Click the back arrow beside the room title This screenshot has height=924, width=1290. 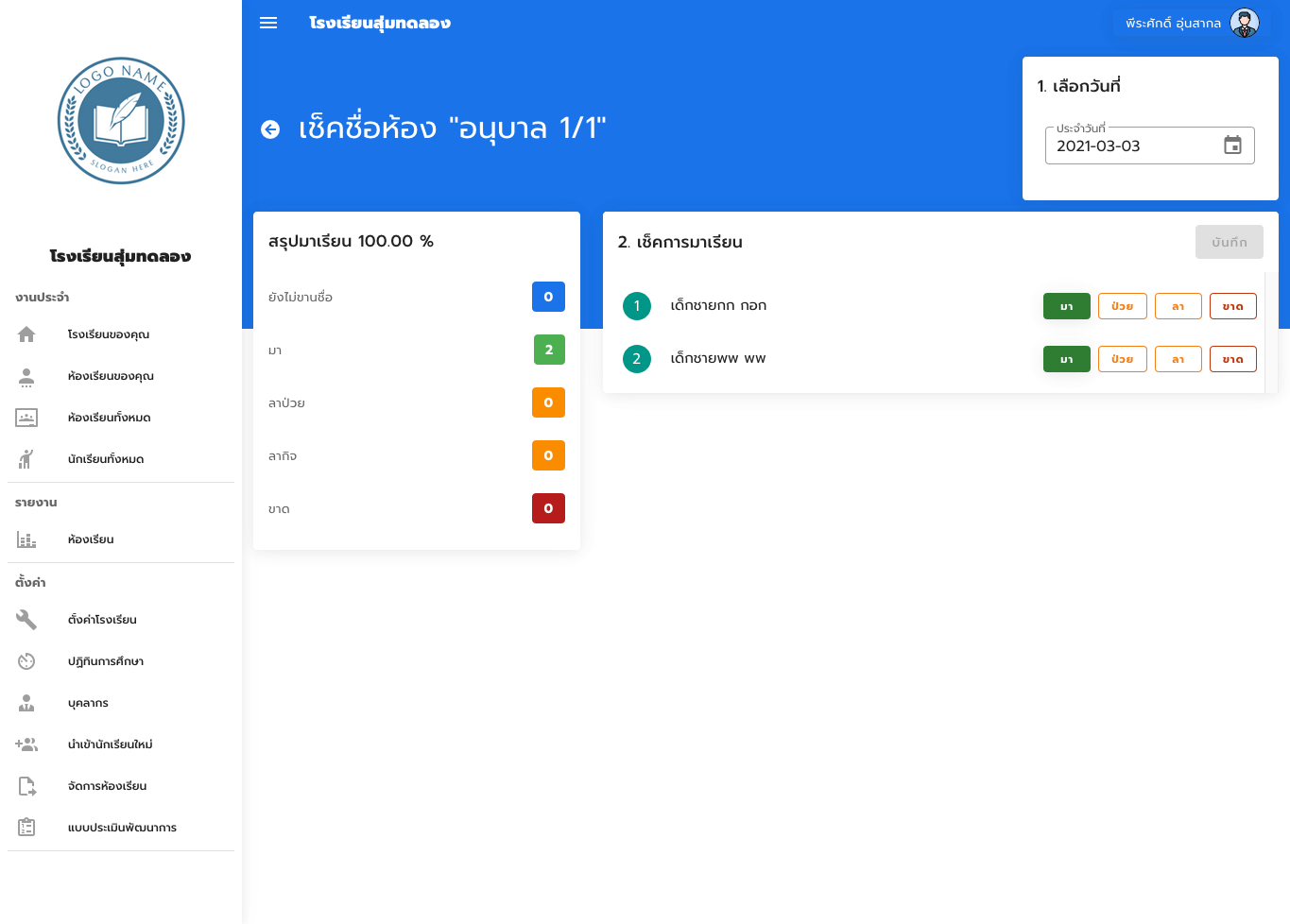tap(270, 129)
